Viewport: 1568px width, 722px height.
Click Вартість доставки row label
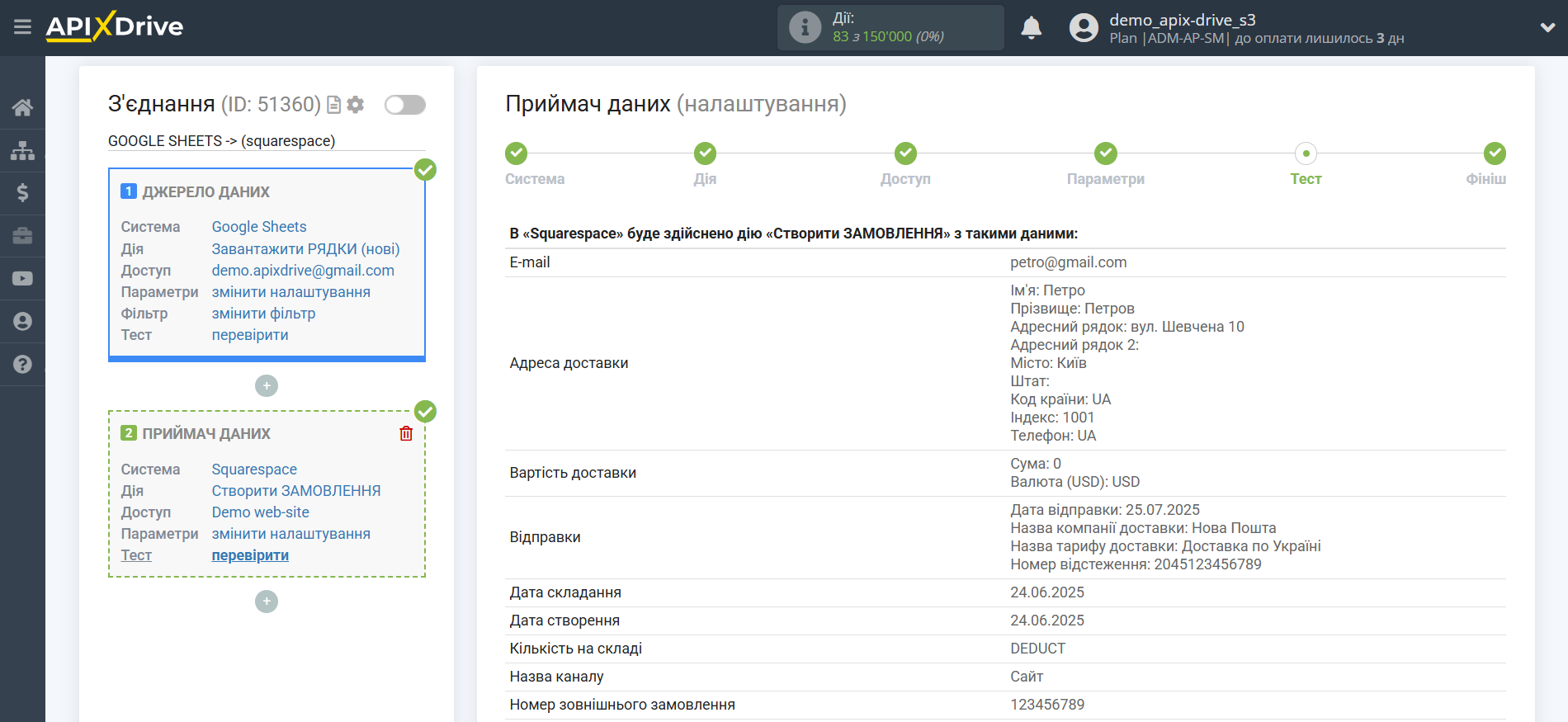[x=573, y=473]
